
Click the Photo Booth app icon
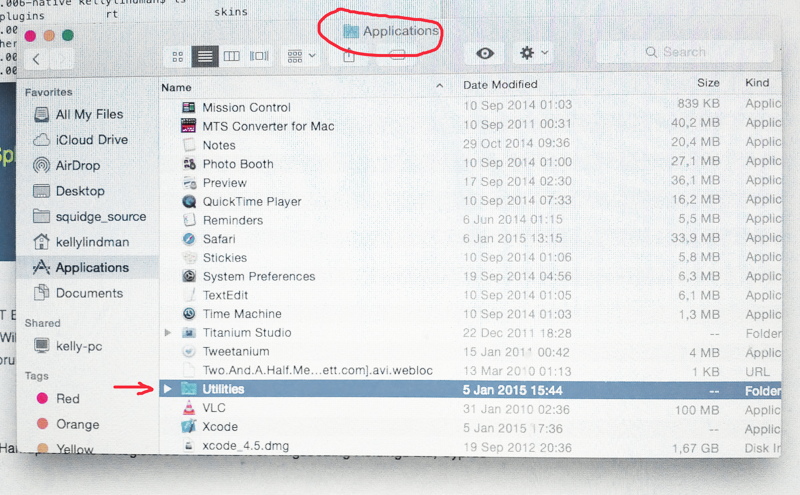pos(189,163)
